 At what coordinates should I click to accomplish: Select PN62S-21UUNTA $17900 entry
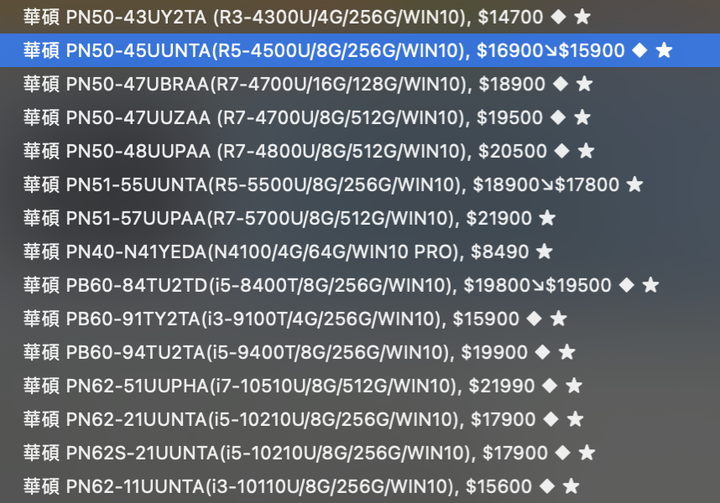click(360, 453)
